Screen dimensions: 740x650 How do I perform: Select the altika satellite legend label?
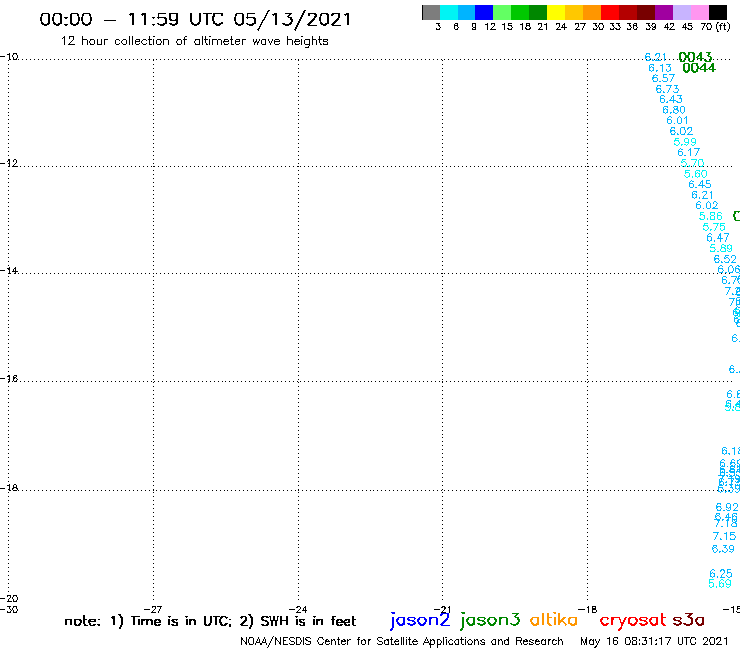pos(554,620)
